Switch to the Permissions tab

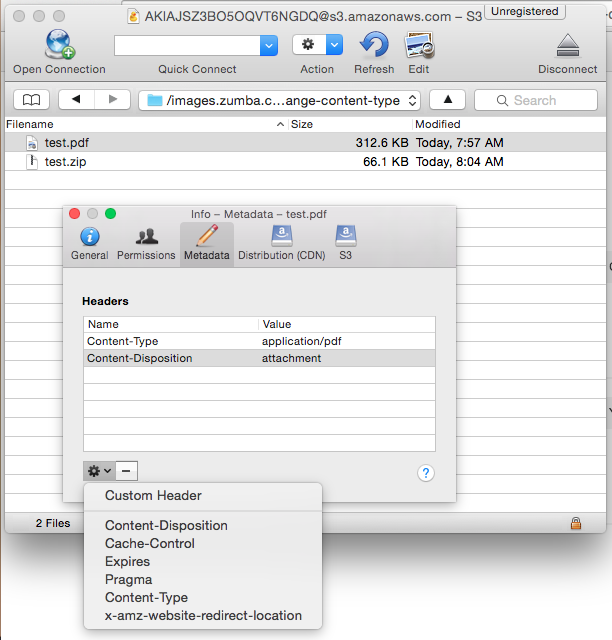(x=146, y=244)
